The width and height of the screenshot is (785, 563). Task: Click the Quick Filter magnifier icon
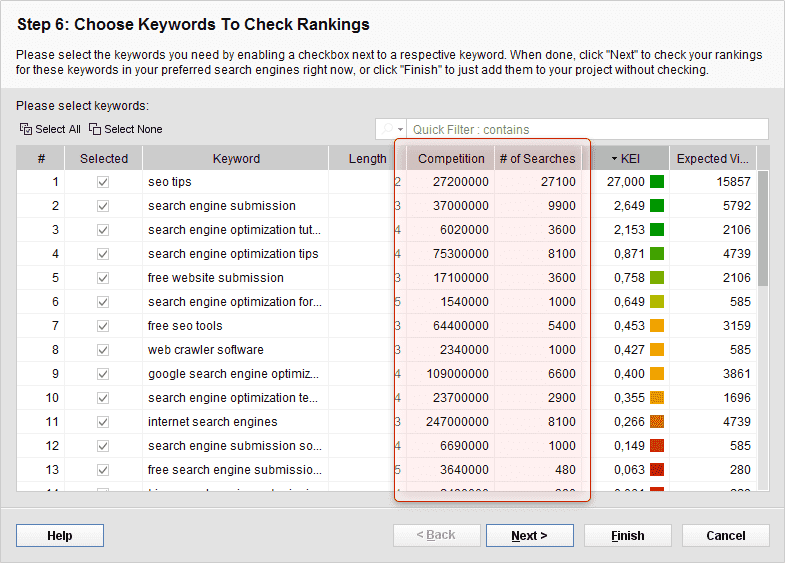coord(386,130)
